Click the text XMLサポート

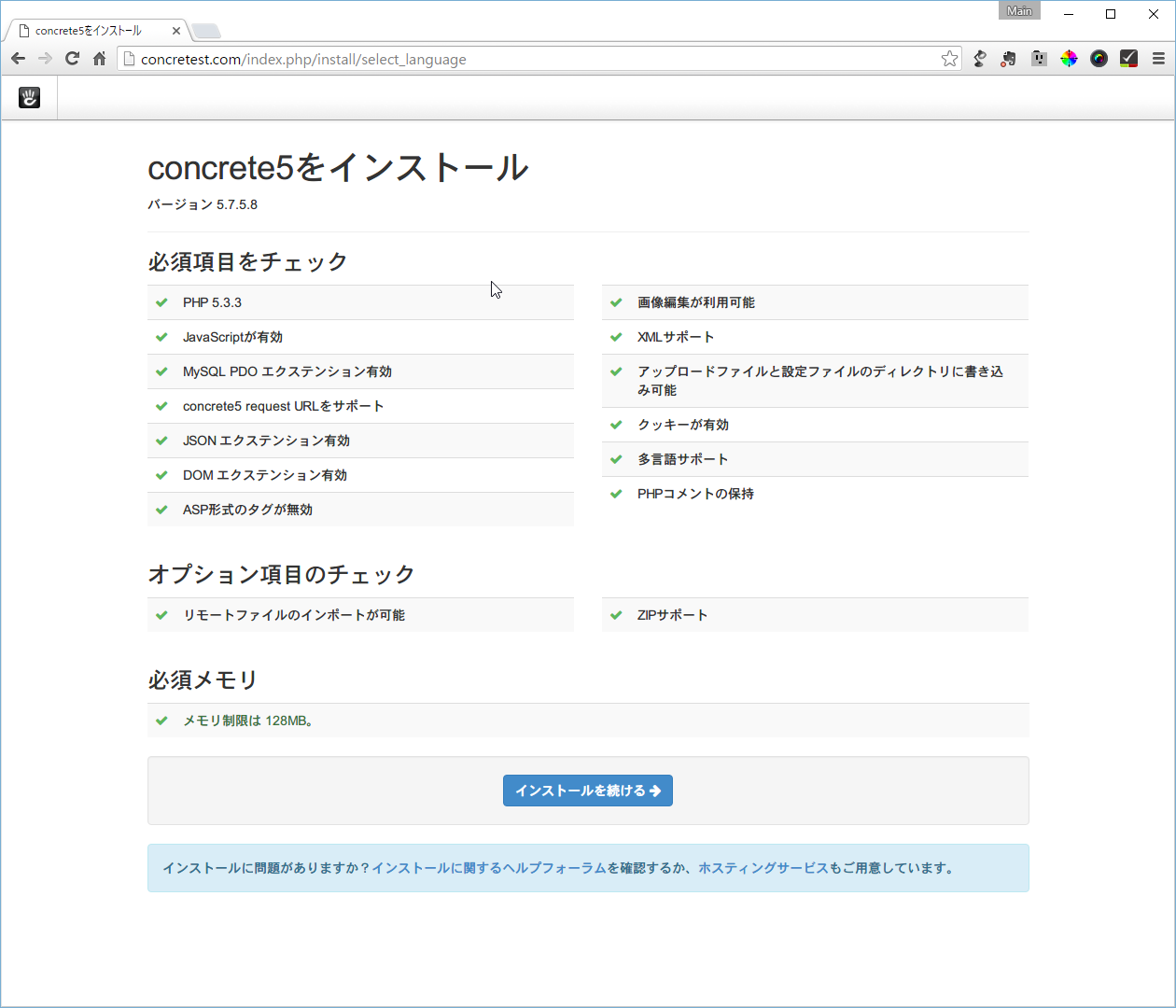pos(676,337)
